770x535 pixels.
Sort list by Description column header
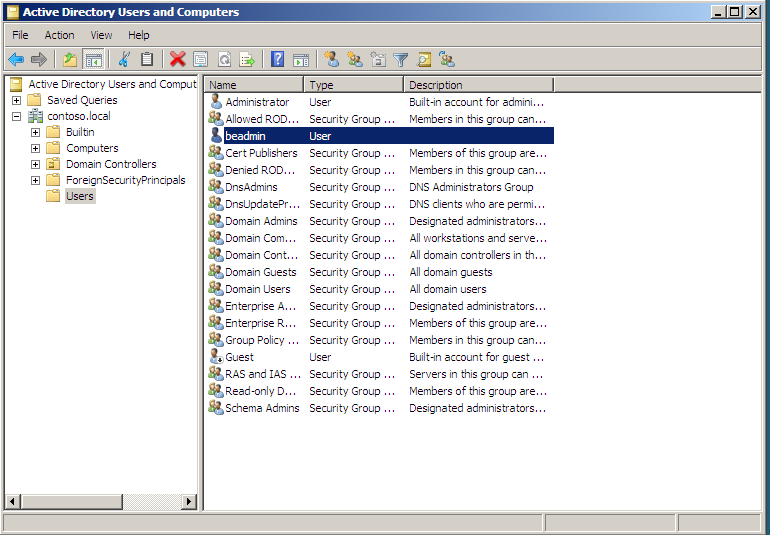click(479, 84)
